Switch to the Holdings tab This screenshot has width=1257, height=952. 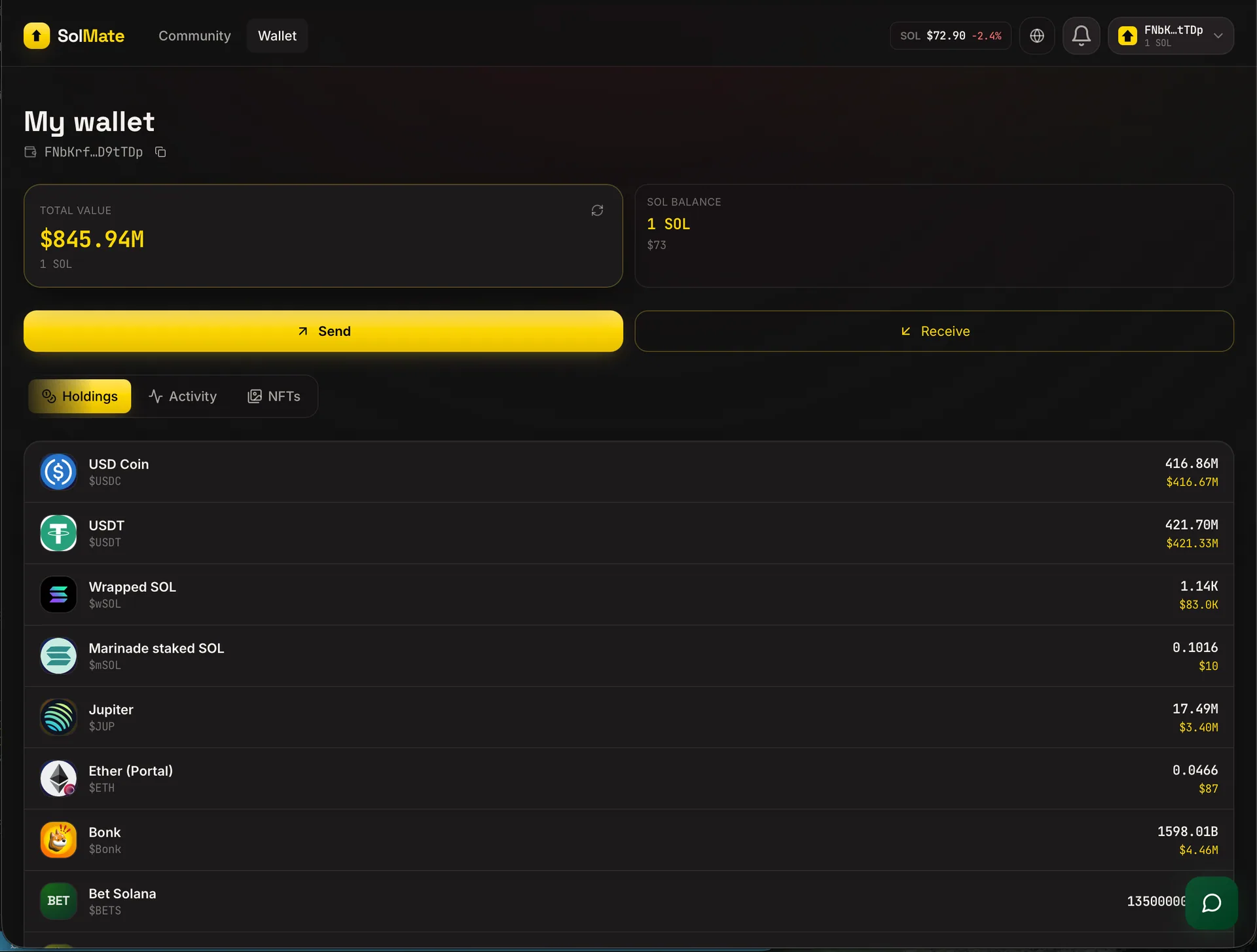(x=80, y=396)
